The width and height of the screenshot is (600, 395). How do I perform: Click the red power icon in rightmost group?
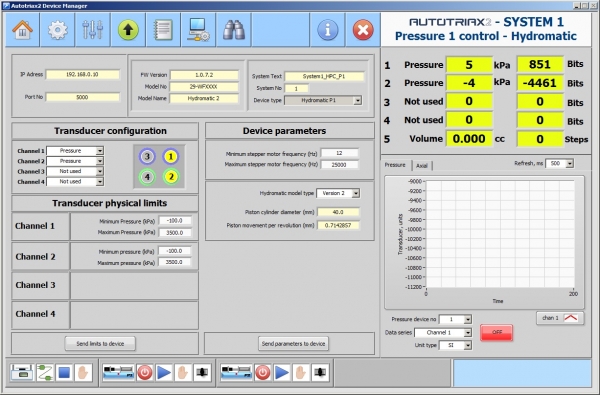262,372
